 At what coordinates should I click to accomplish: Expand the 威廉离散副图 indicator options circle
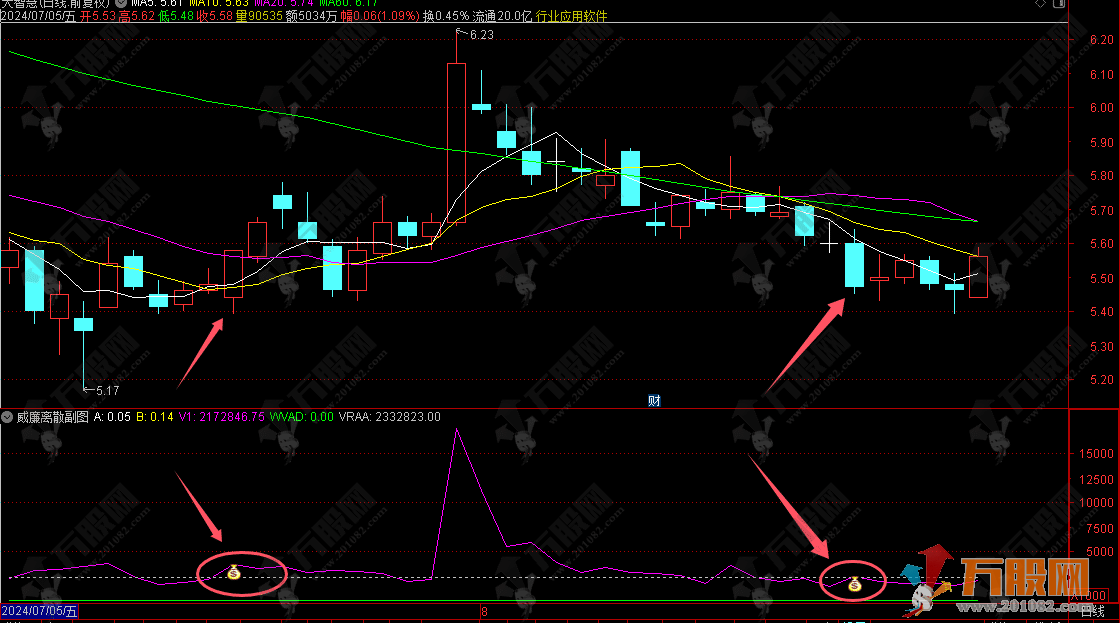[x=7, y=417]
